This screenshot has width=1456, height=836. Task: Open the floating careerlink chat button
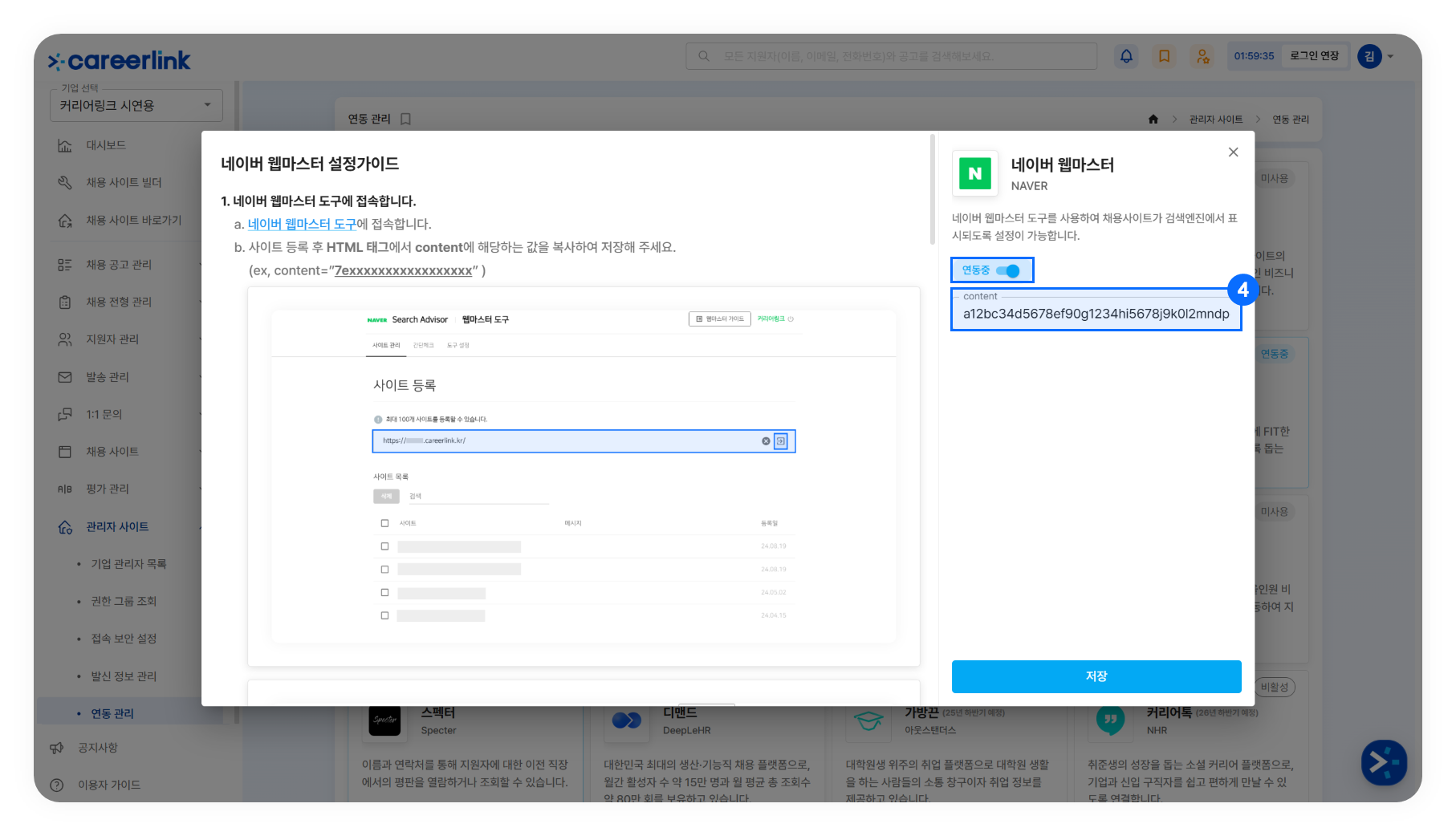pyautogui.click(x=1385, y=762)
